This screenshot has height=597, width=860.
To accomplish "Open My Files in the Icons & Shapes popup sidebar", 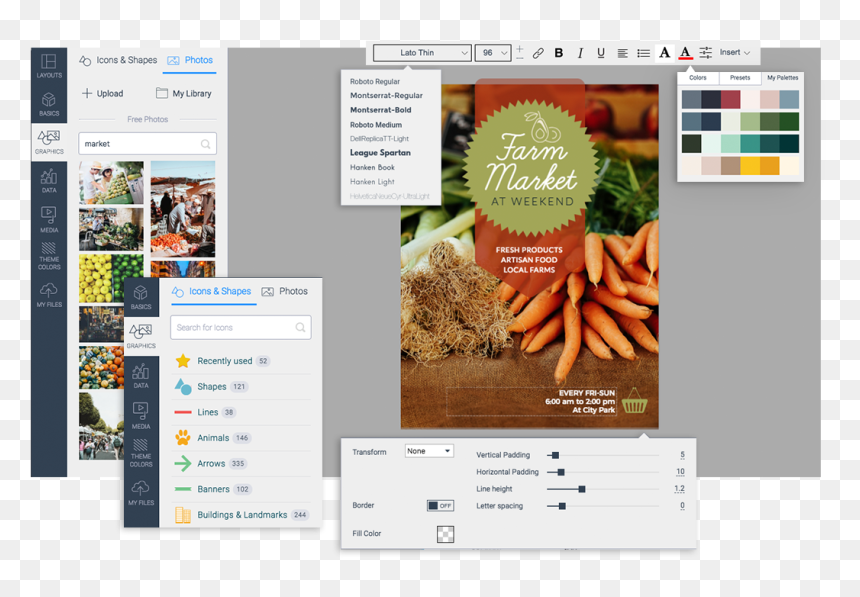I will pyautogui.click(x=141, y=492).
